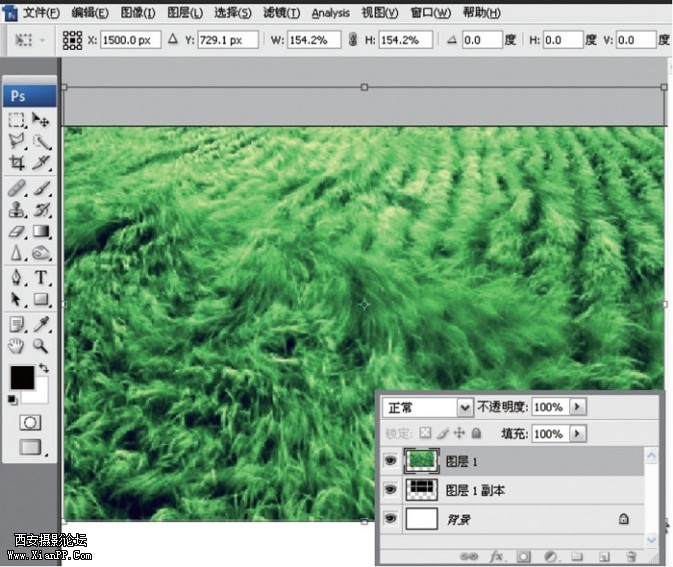673x567 pixels.
Task: Select the Eraser tool
Action: coord(17,232)
